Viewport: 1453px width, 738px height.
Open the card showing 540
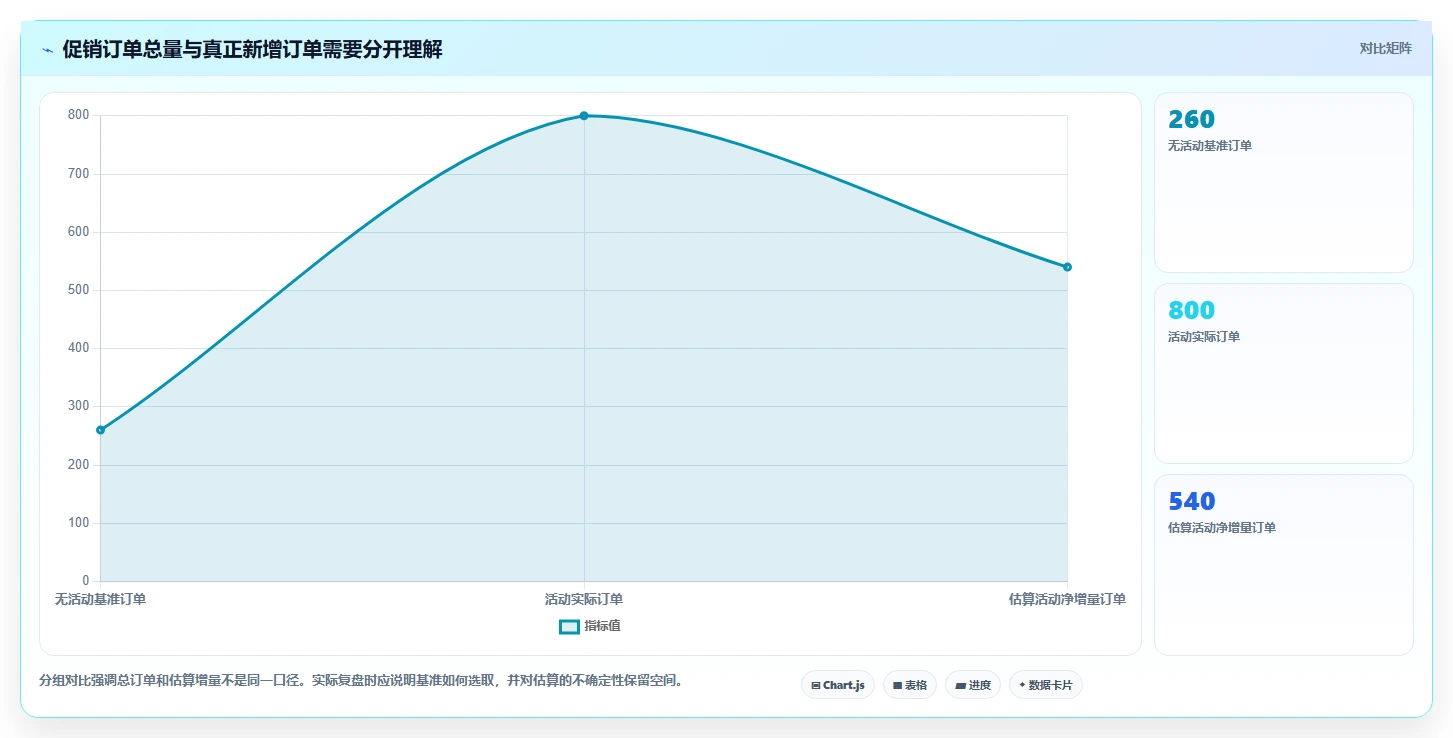[1284, 565]
